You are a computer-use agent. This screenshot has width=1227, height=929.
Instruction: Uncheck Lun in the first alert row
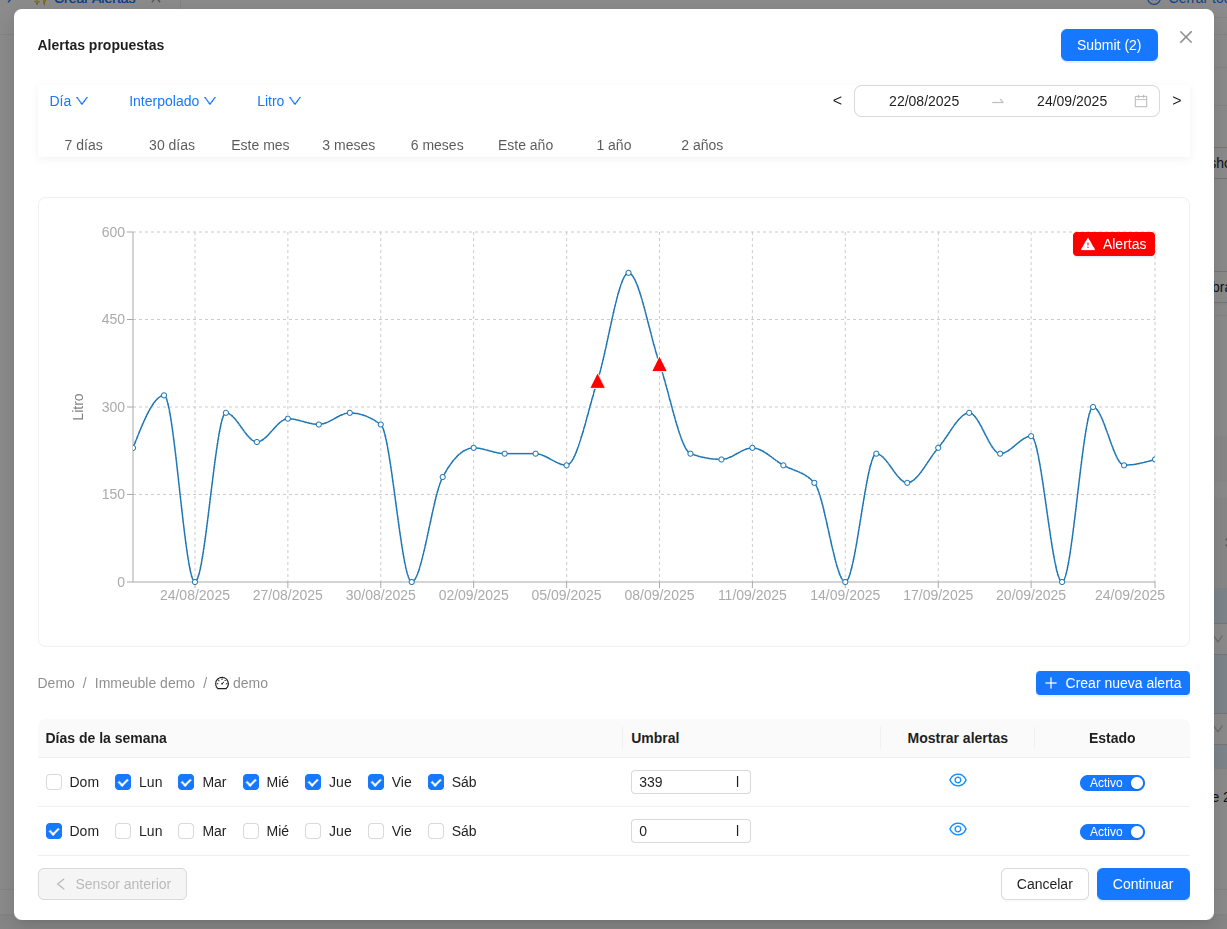pyautogui.click(x=123, y=782)
